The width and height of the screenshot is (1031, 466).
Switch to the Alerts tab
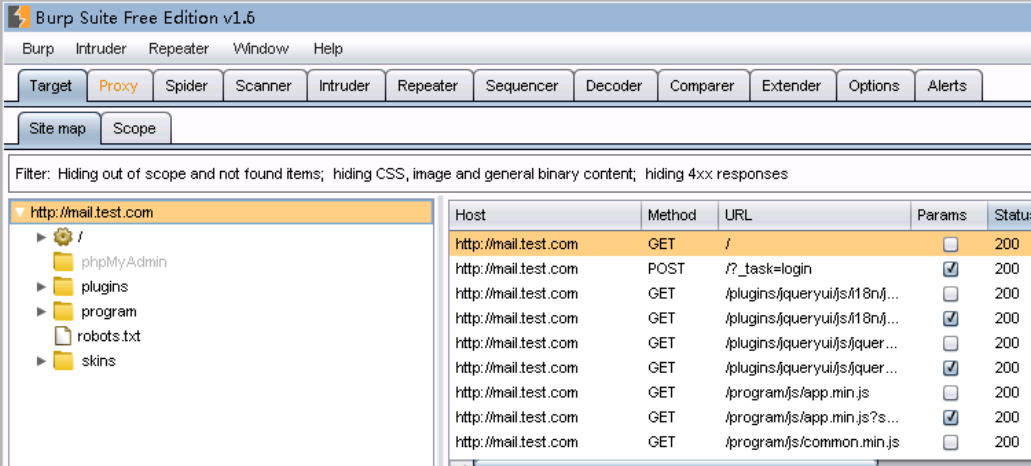click(947, 86)
